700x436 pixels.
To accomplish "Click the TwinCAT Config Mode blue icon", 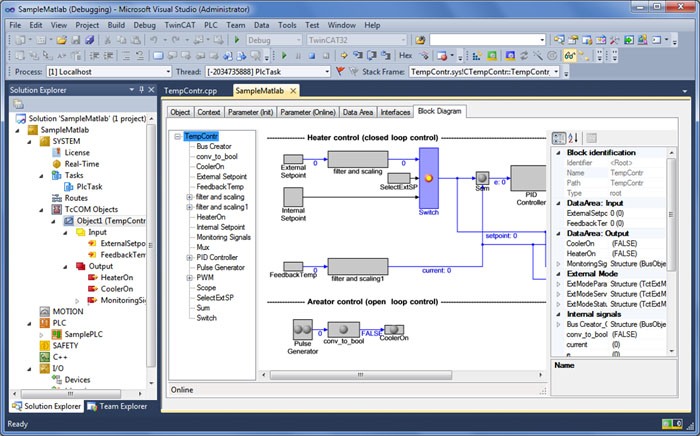I will [510, 56].
